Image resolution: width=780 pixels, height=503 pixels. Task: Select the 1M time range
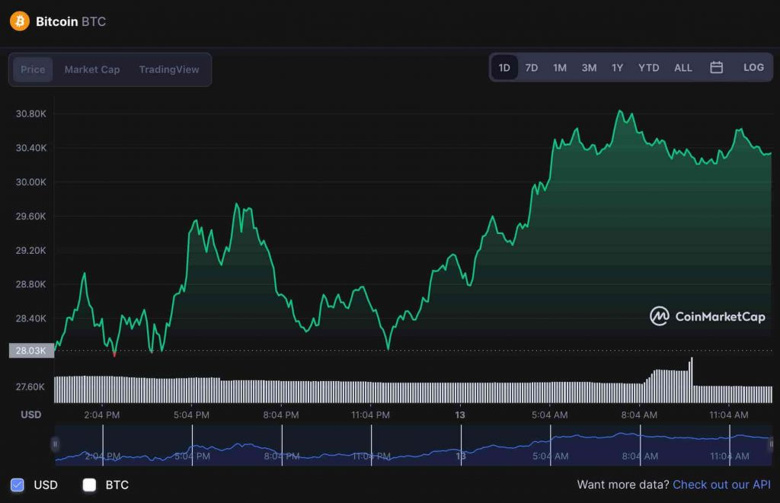[x=560, y=68]
